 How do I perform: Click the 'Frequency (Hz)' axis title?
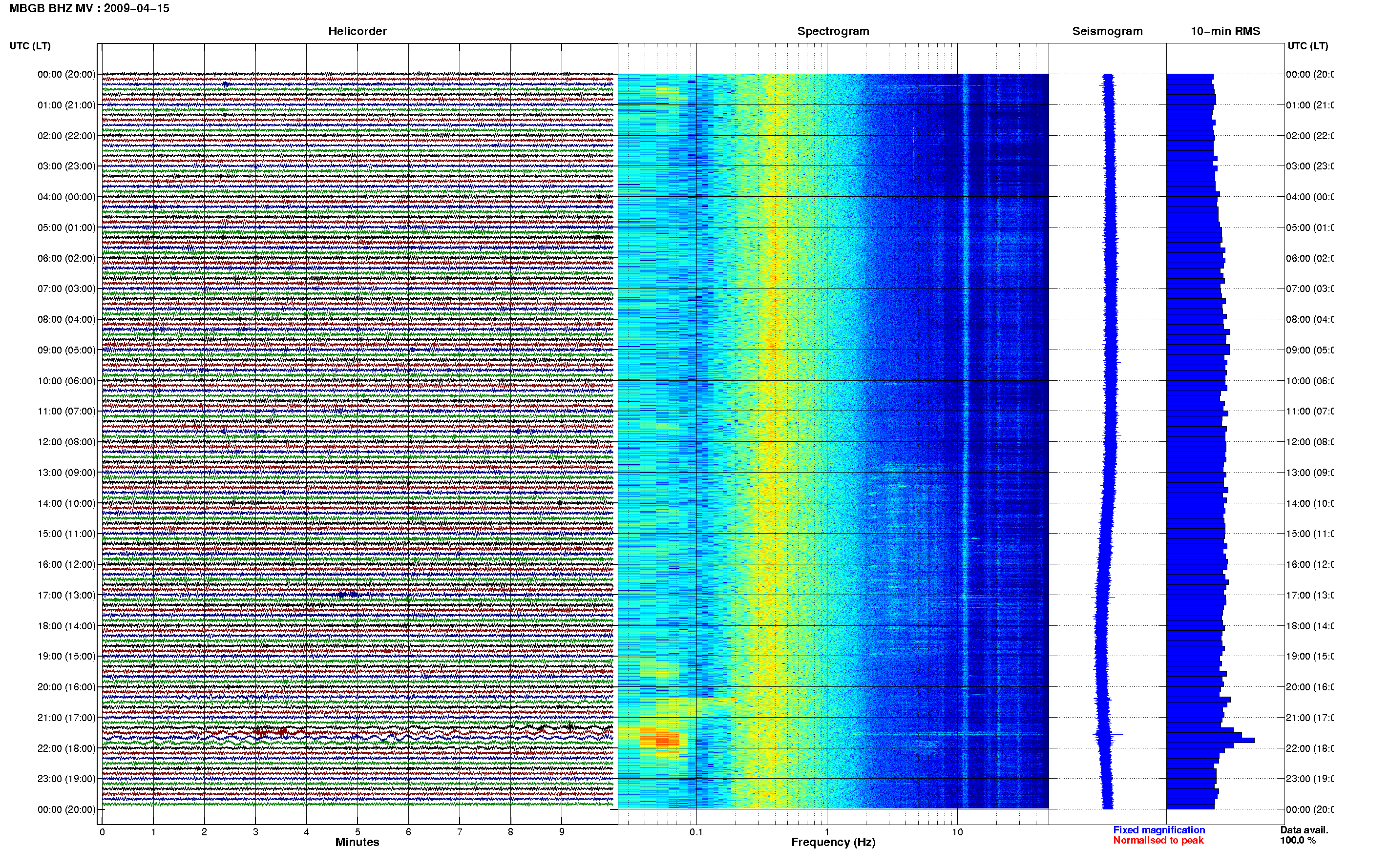click(833, 842)
